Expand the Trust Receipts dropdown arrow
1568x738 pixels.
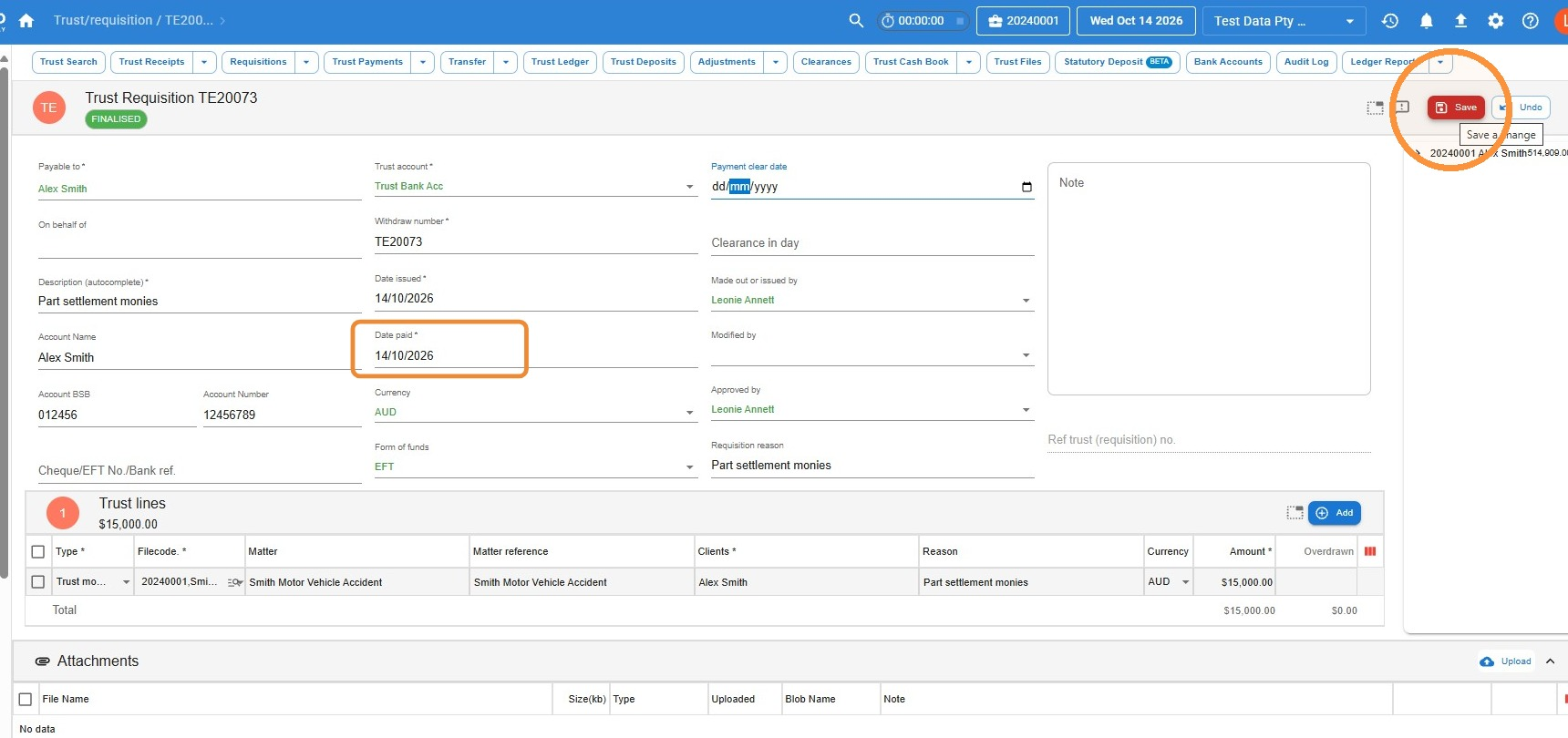point(204,62)
